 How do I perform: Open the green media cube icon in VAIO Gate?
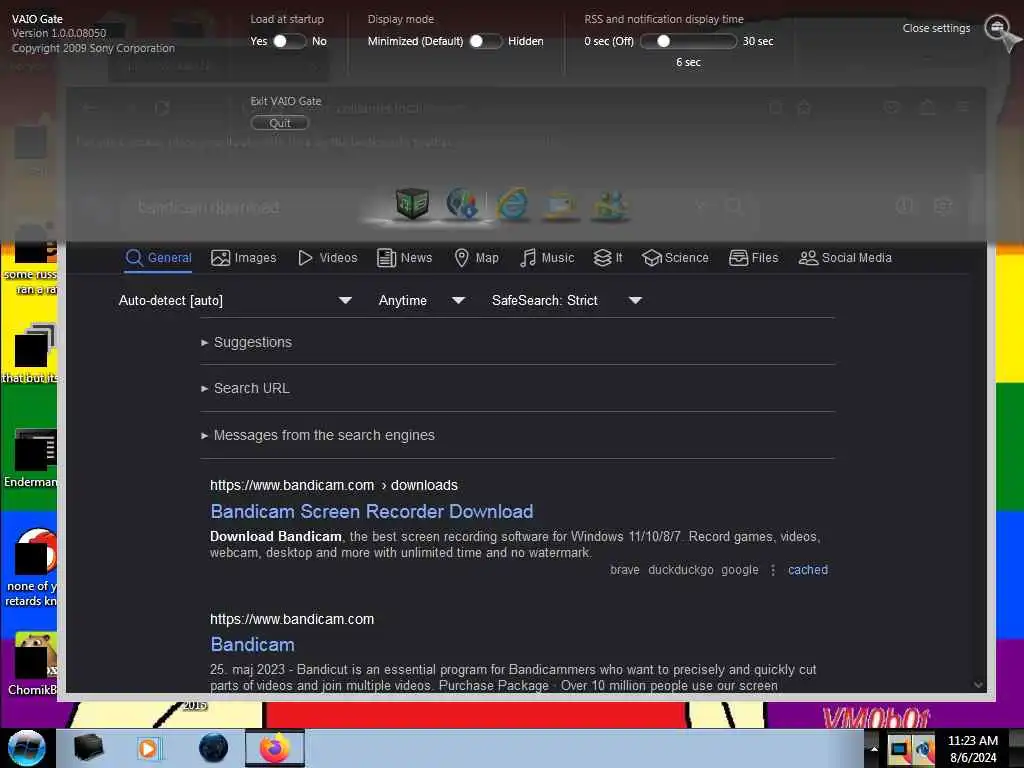pos(412,204)
